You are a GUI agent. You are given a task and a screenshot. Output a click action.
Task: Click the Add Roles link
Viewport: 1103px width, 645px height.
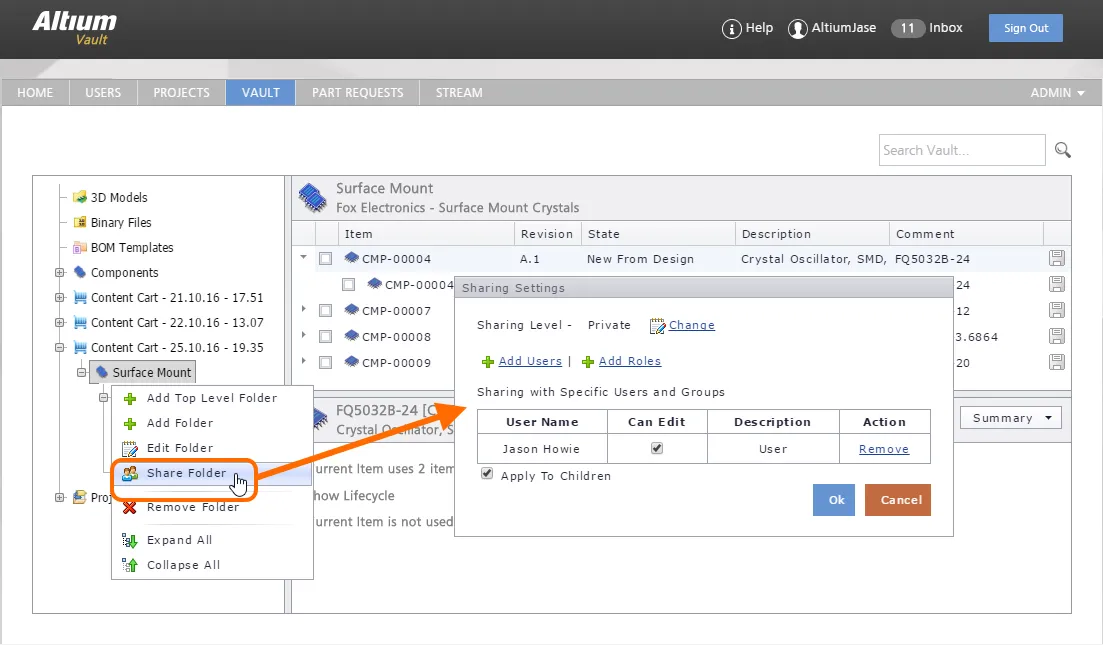point(630,361)
